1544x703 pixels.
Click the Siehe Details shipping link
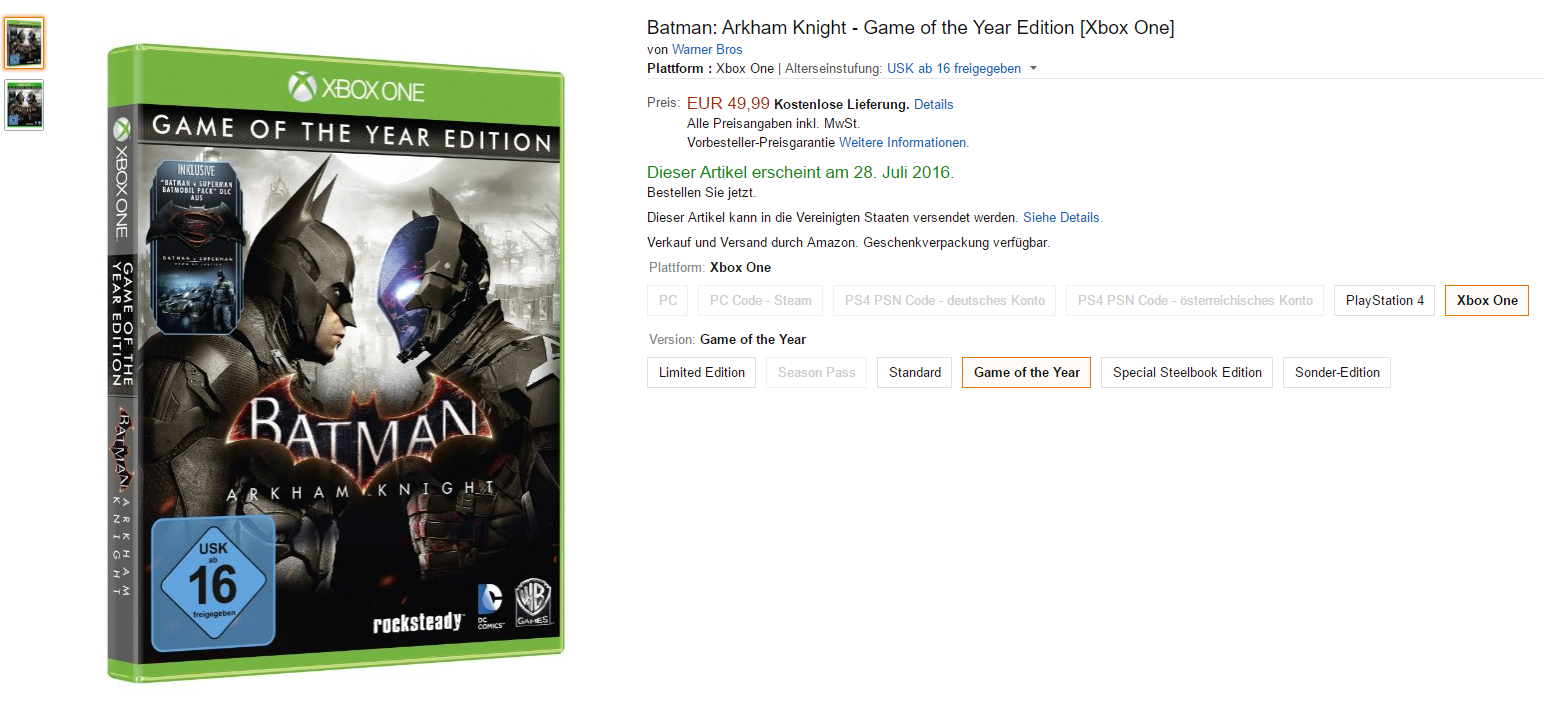pyautogui.click(x=1062, y=217)
